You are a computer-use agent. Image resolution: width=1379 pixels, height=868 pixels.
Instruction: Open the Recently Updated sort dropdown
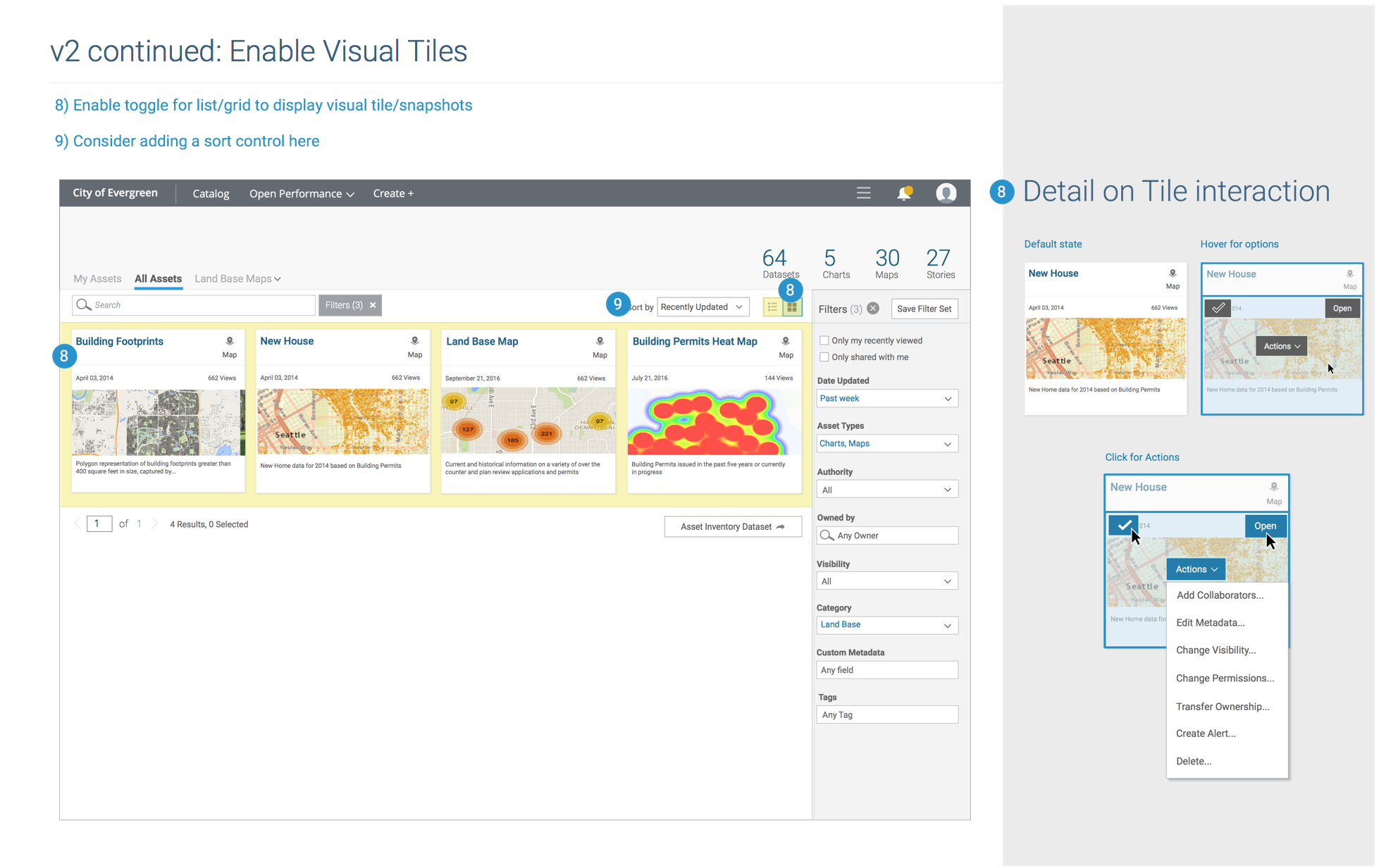[703, 307]
